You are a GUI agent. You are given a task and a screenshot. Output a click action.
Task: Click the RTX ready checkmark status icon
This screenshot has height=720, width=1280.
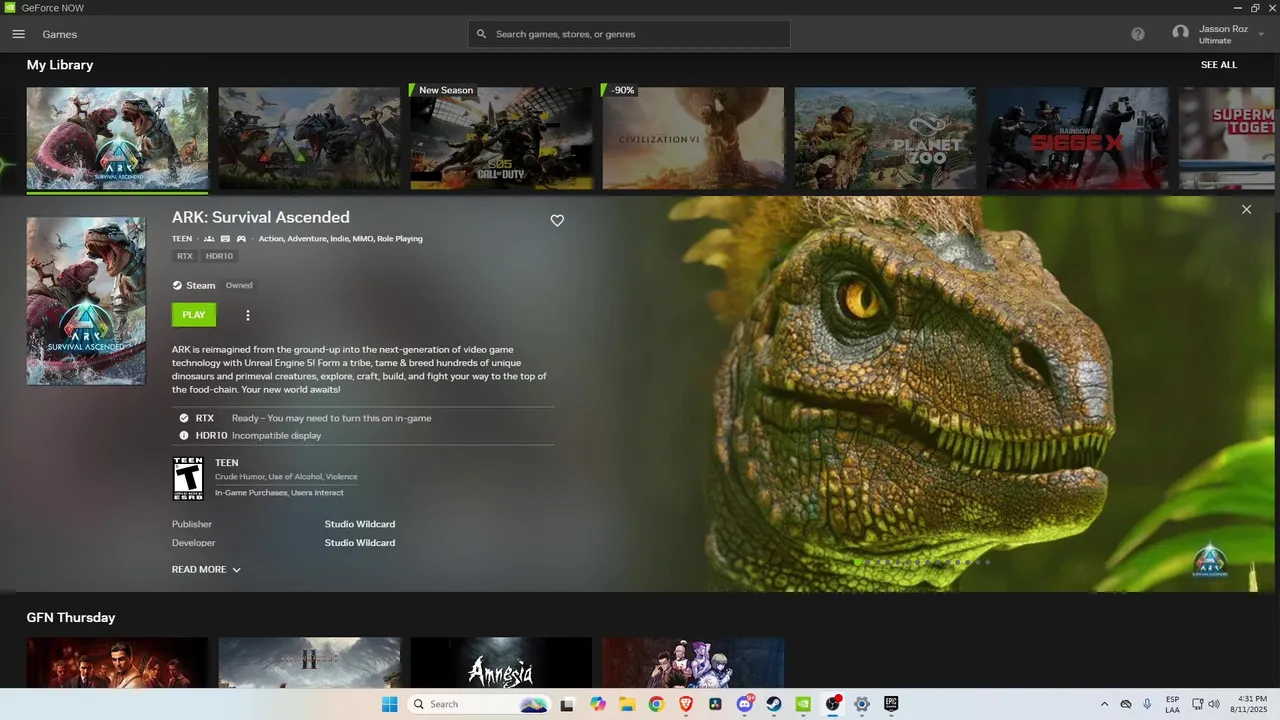click(x=184, y=418)
